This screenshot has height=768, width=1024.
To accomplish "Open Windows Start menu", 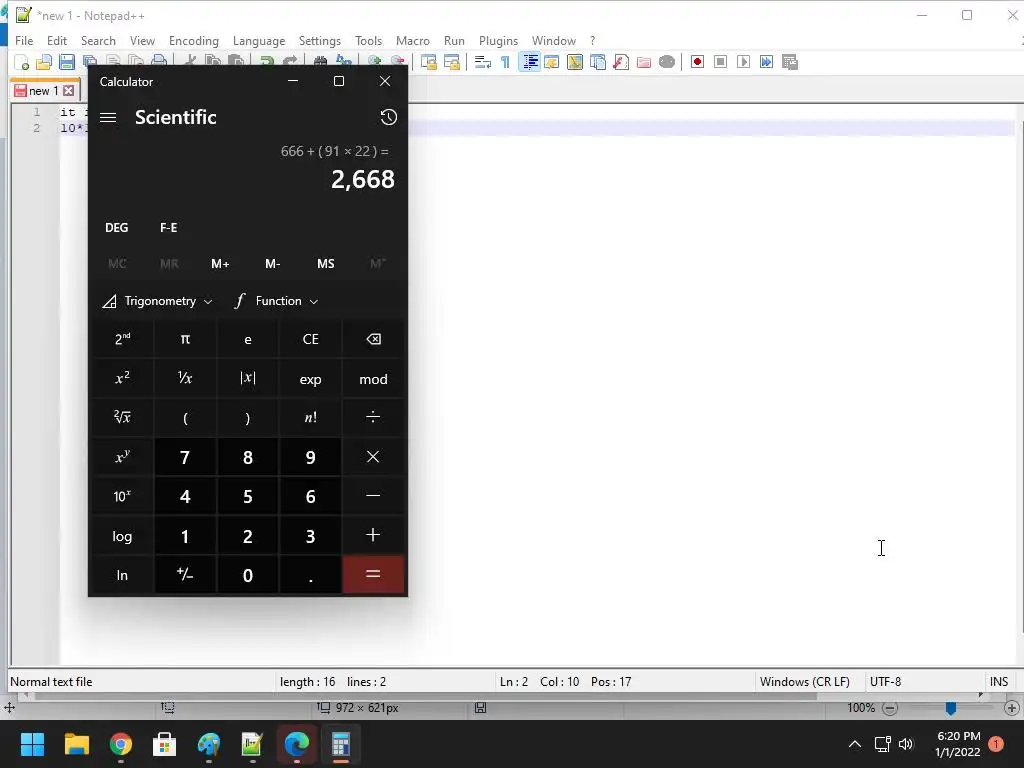I will (32, 744).
